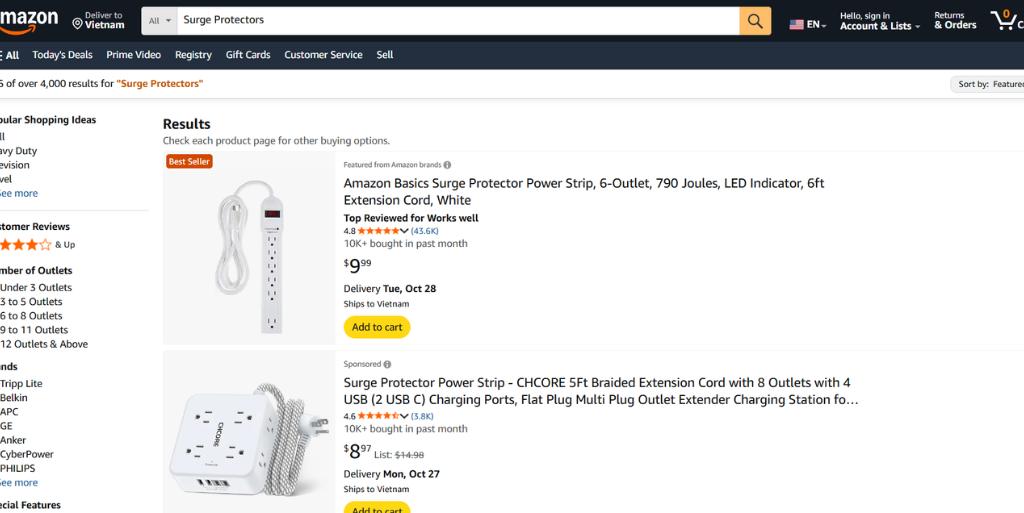The height and width of the screenshot is (513, 1024).
Task: Click the orange search magnifier button
Action: (x=755, y=20)
